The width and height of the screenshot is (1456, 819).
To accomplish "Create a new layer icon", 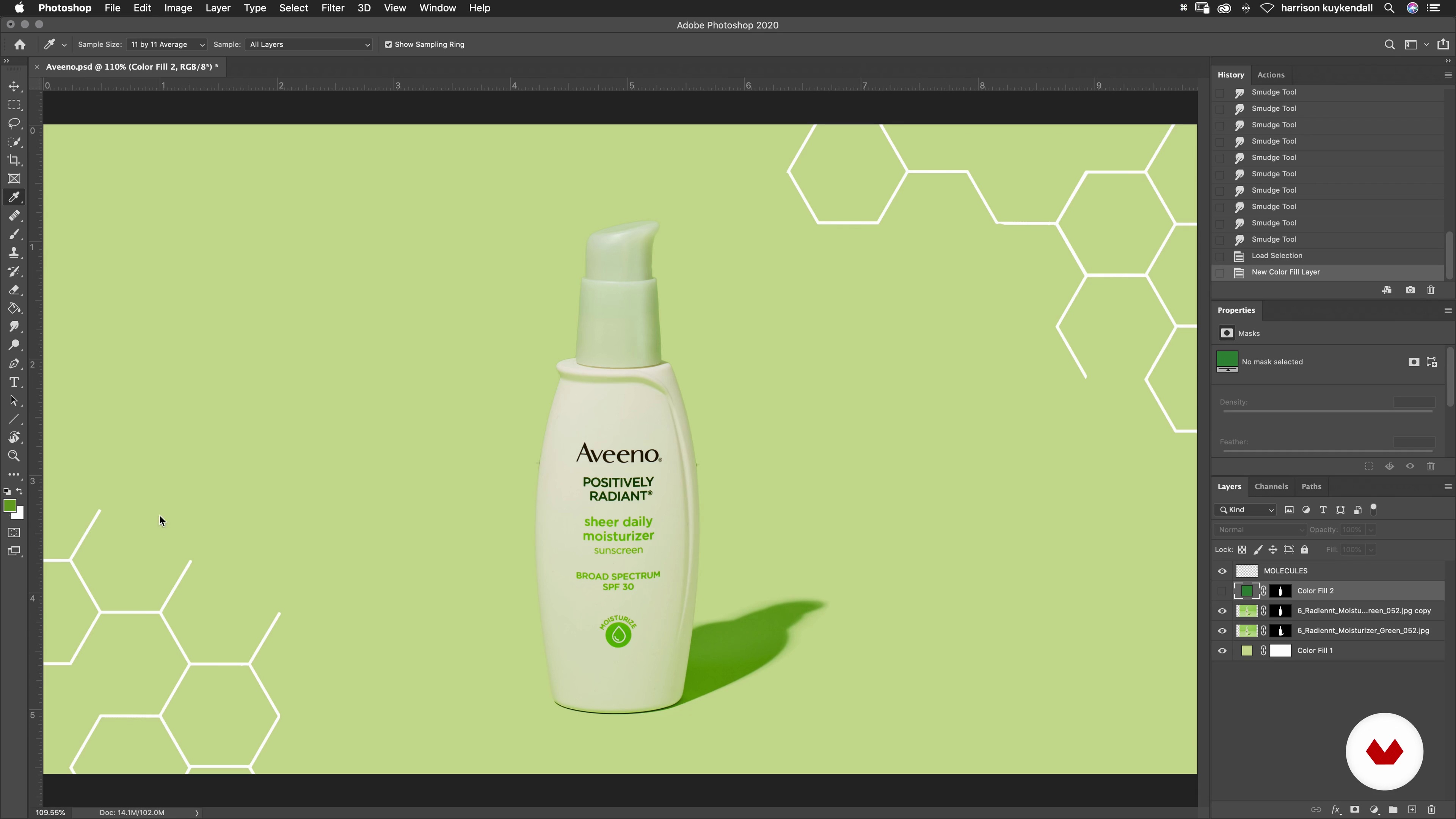I will (1412, 810).
